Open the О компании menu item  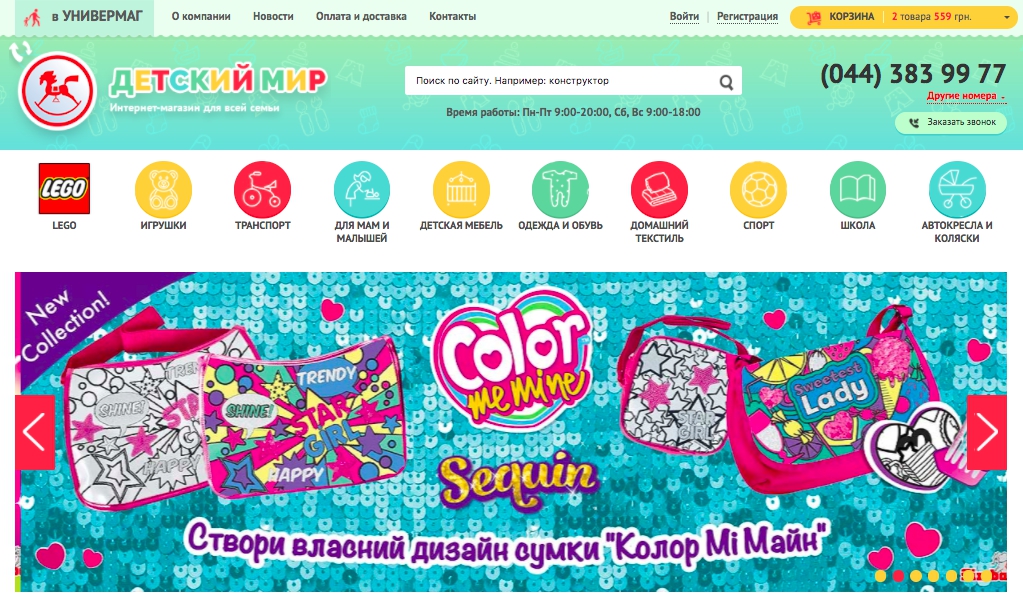pyautogui.click(x=201, y=16)
